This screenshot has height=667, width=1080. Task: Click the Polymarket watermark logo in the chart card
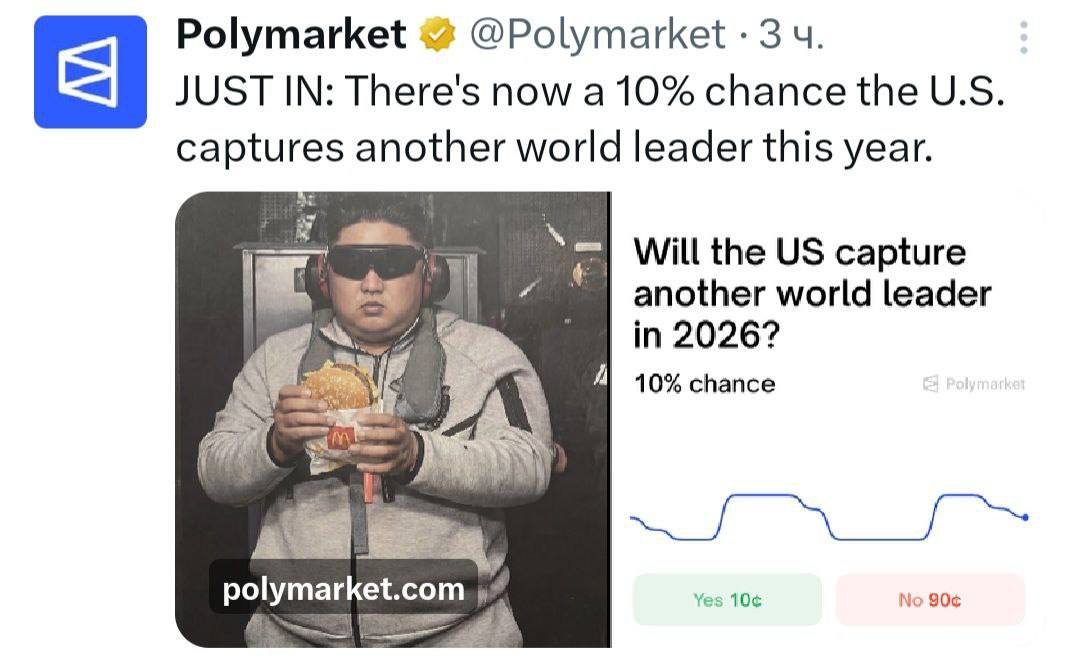click(x=974, y=384)
